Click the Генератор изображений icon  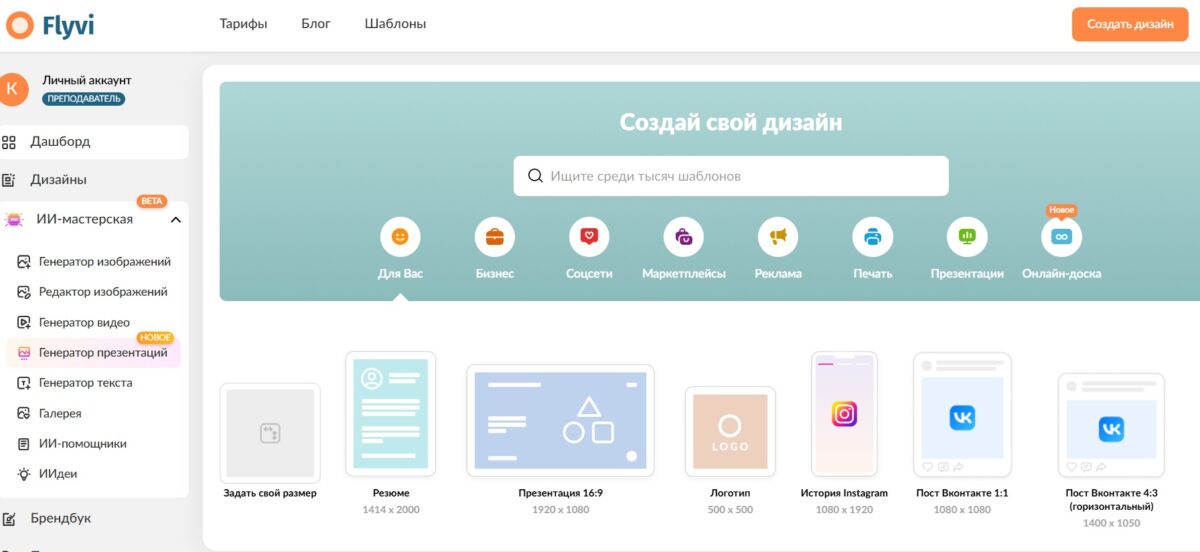(24, 262)
